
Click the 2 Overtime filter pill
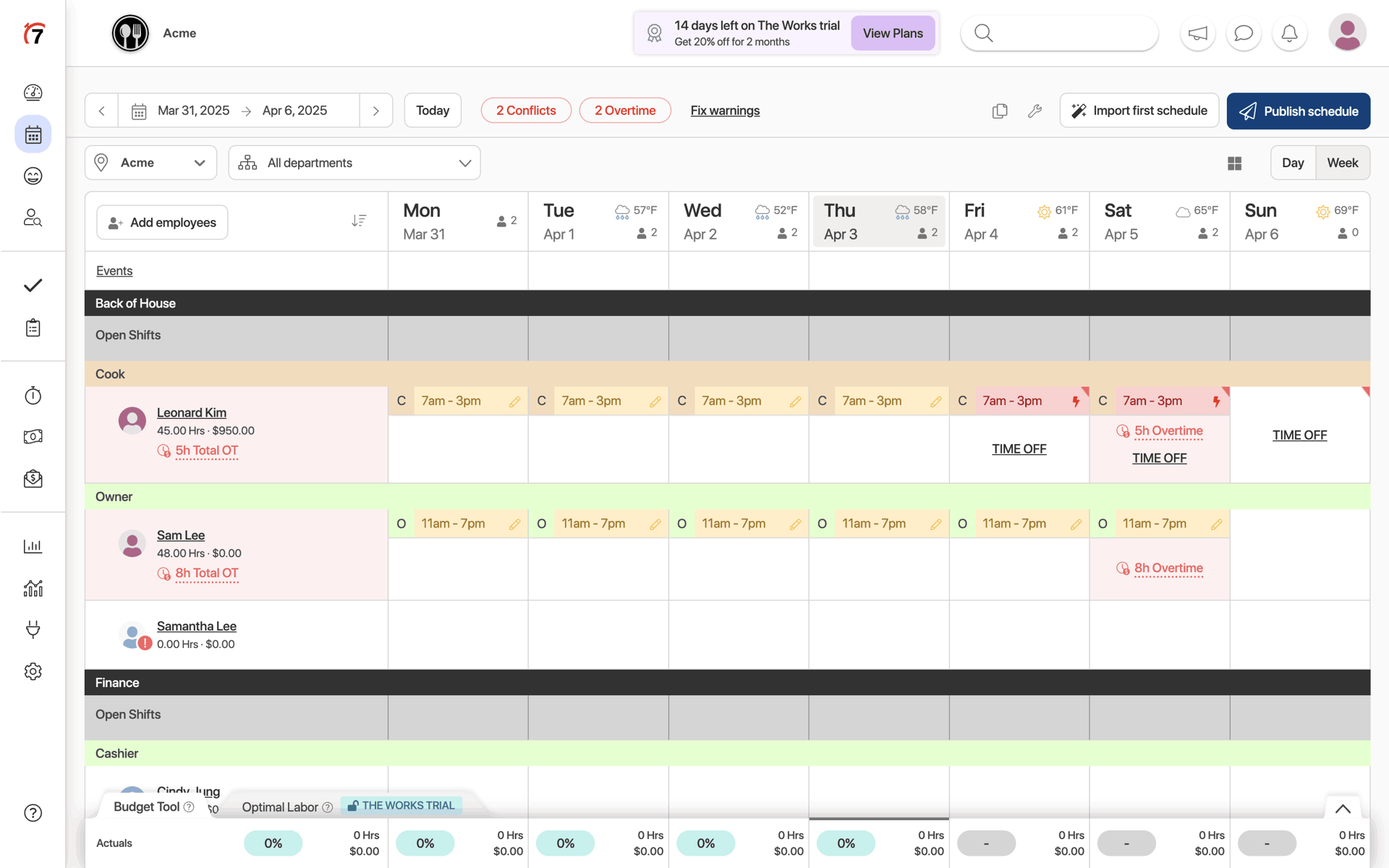[x=625, y=111]
